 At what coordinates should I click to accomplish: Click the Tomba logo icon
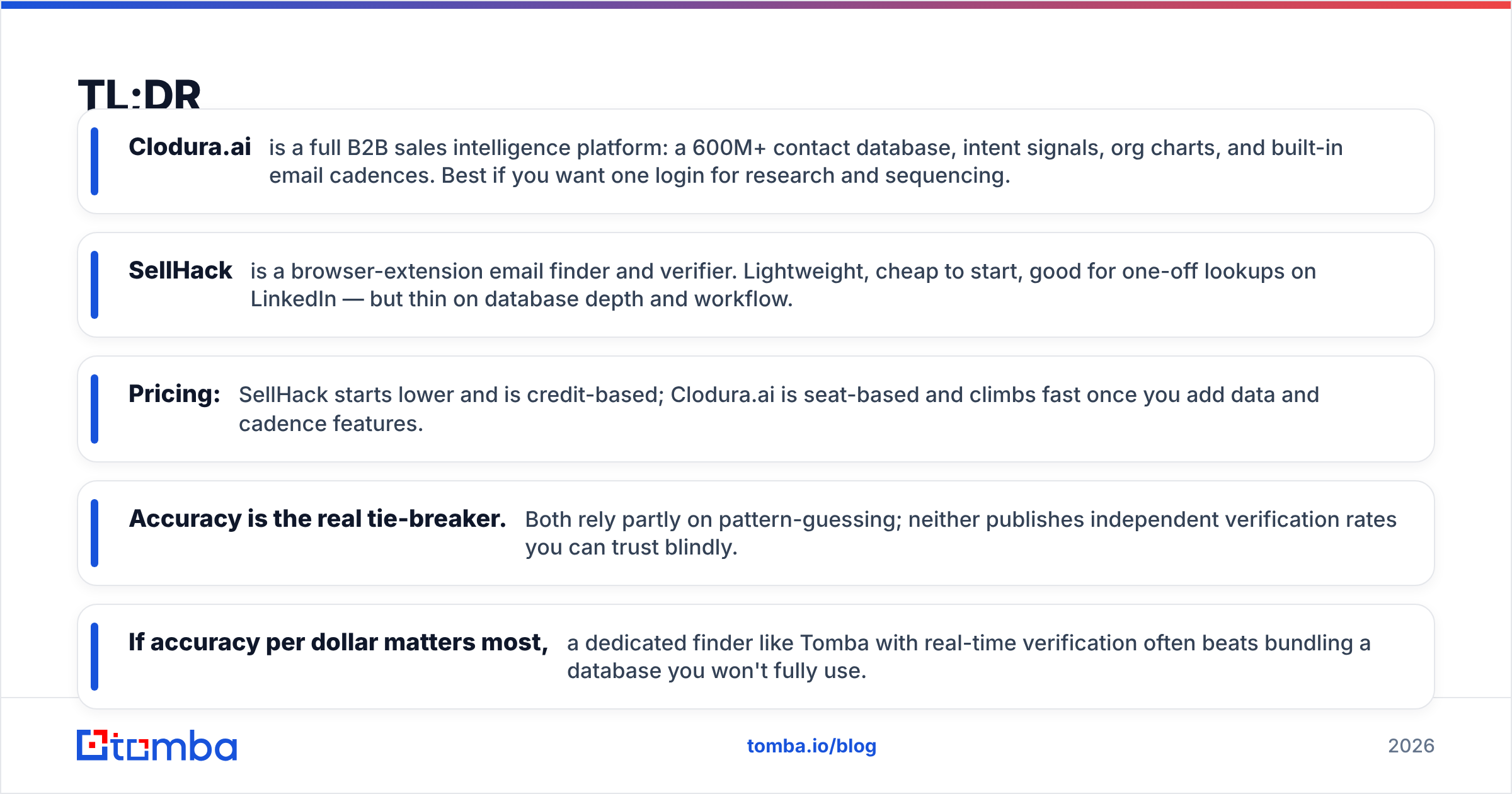click(x=156, y=745)
